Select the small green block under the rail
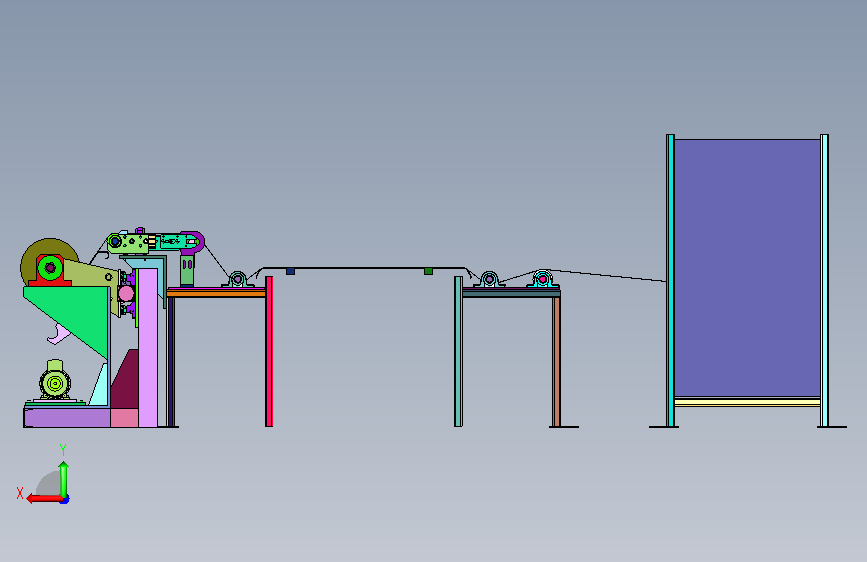Screen dimensions: 867x562 coord(428,271)
